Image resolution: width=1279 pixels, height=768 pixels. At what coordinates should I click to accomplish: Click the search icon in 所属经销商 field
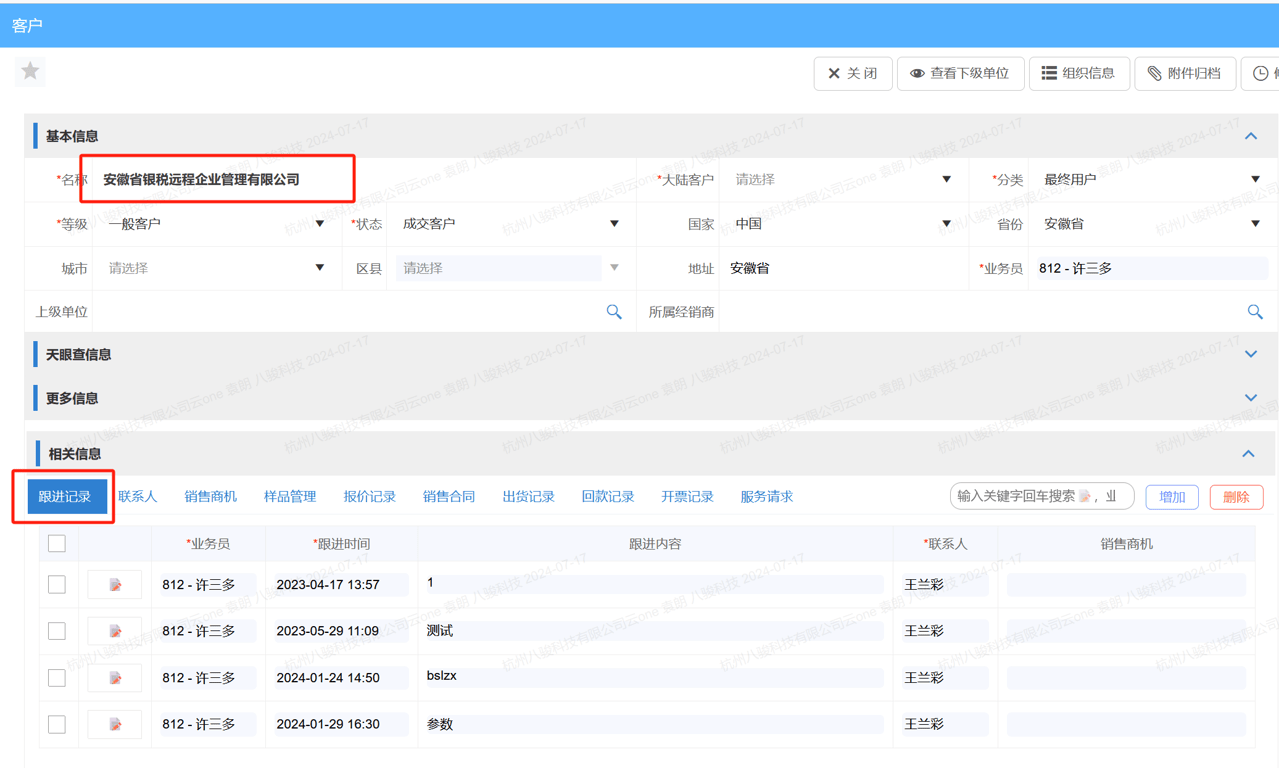(1255, 312)
